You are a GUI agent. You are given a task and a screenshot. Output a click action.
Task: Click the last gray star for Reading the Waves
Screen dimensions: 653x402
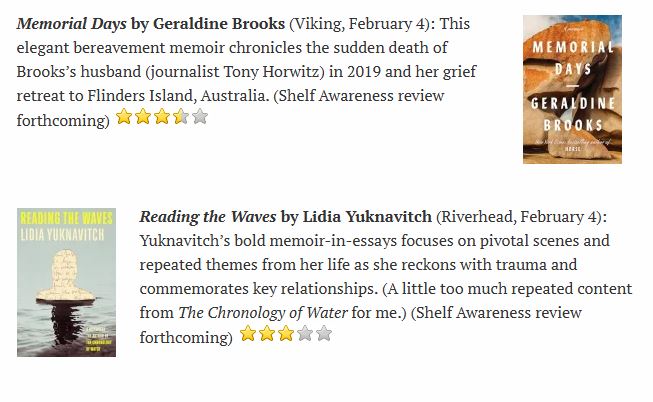[x=324, y=334]
